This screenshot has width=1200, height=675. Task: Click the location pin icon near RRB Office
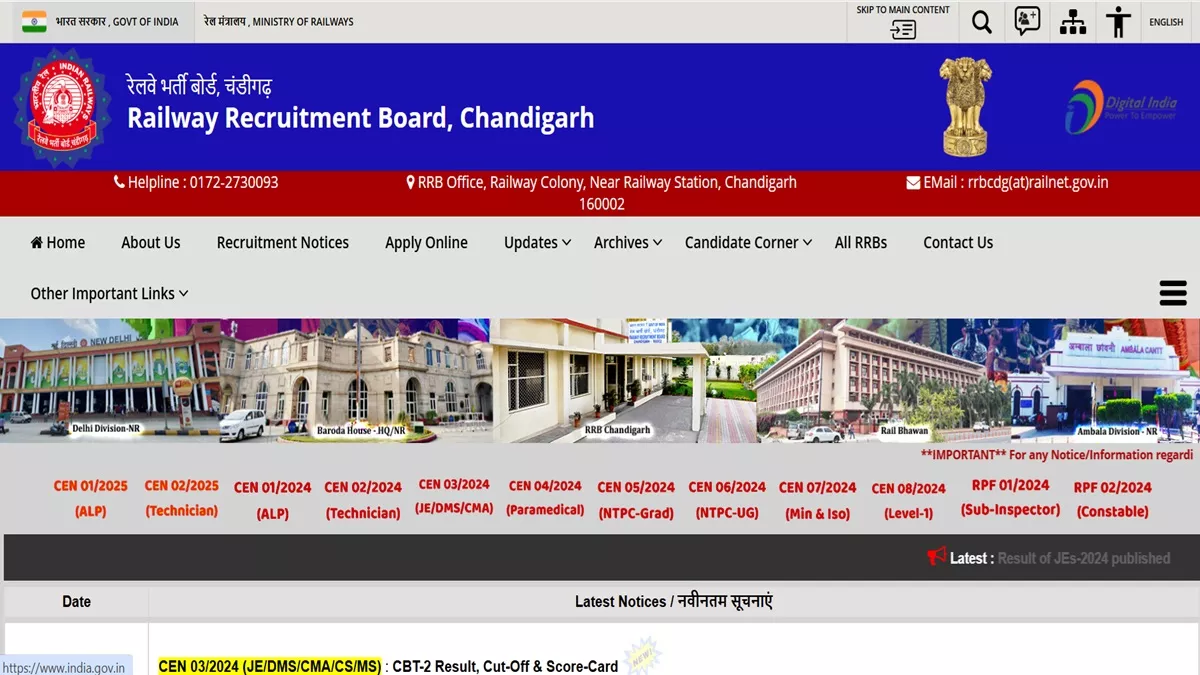[410, 182]
